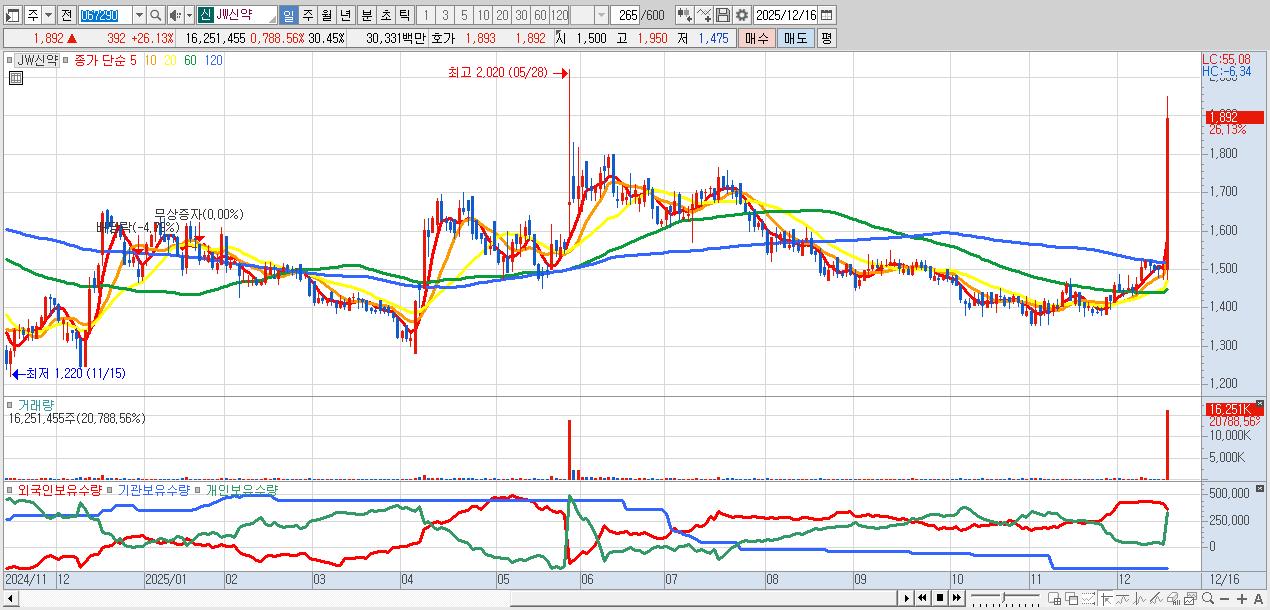The image size is (1270, 610).
Task: Select the 3 interval button
Action: 444,15
